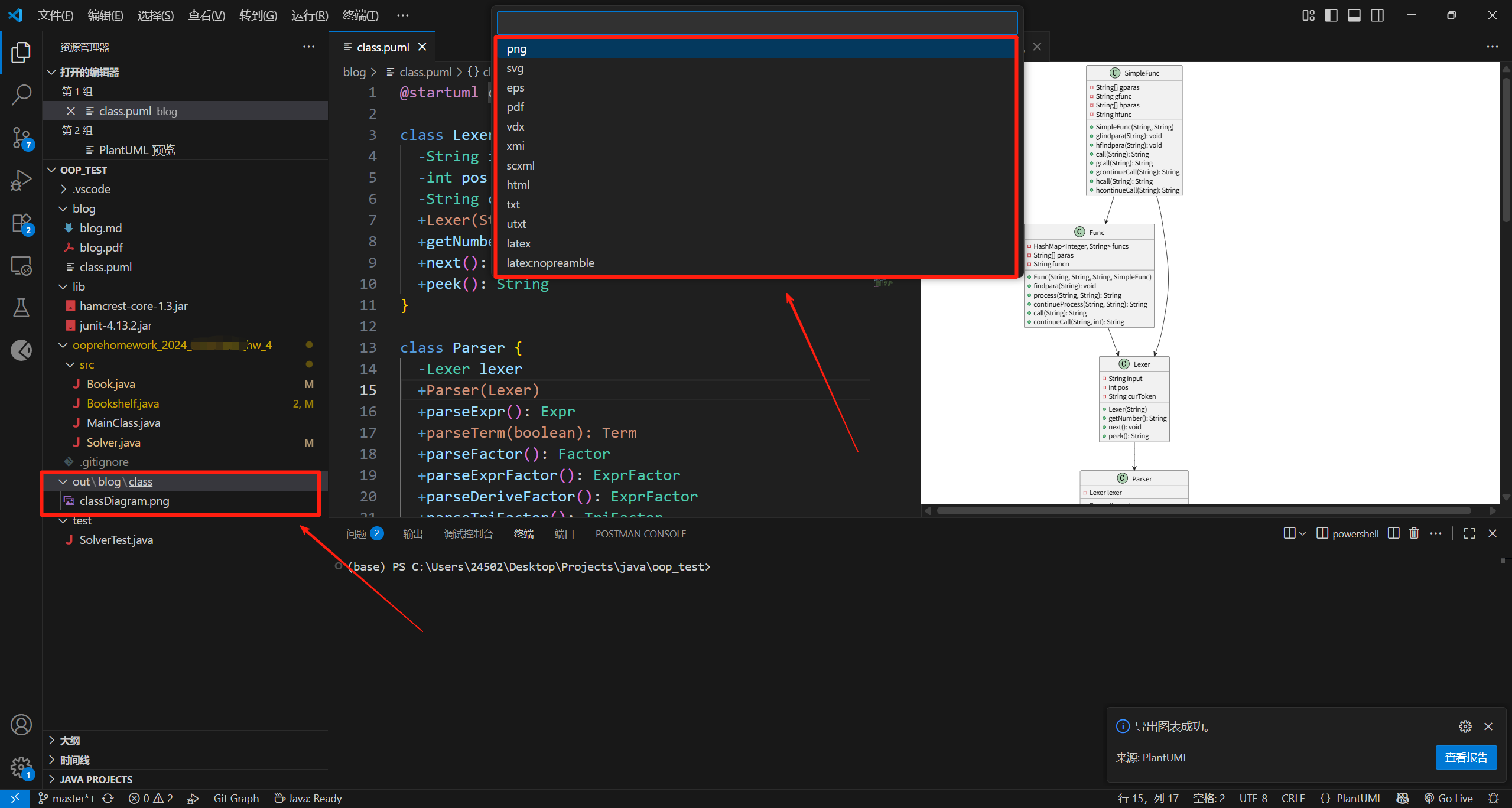
Task: Open the notification settings gear icon
Action: [1465, 726]
